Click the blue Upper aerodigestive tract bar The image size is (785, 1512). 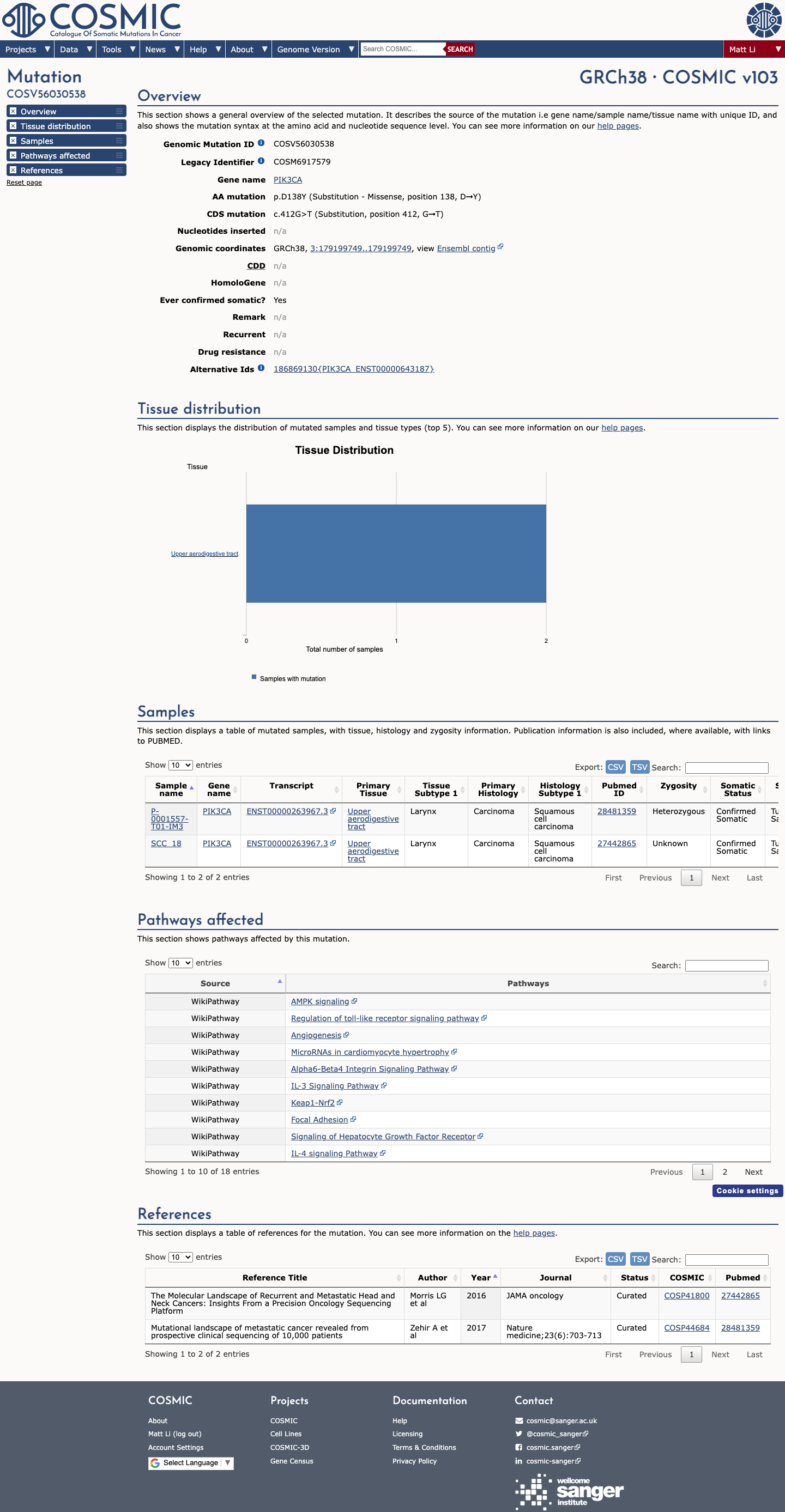tap(396, 554)
